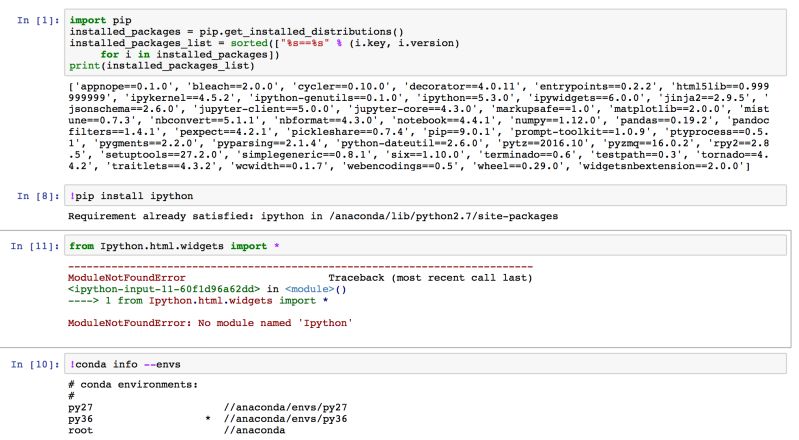The height and width of the screenshot is (440, 799).
Task: Click the py27 environment row
Action: tap(207, 407)
